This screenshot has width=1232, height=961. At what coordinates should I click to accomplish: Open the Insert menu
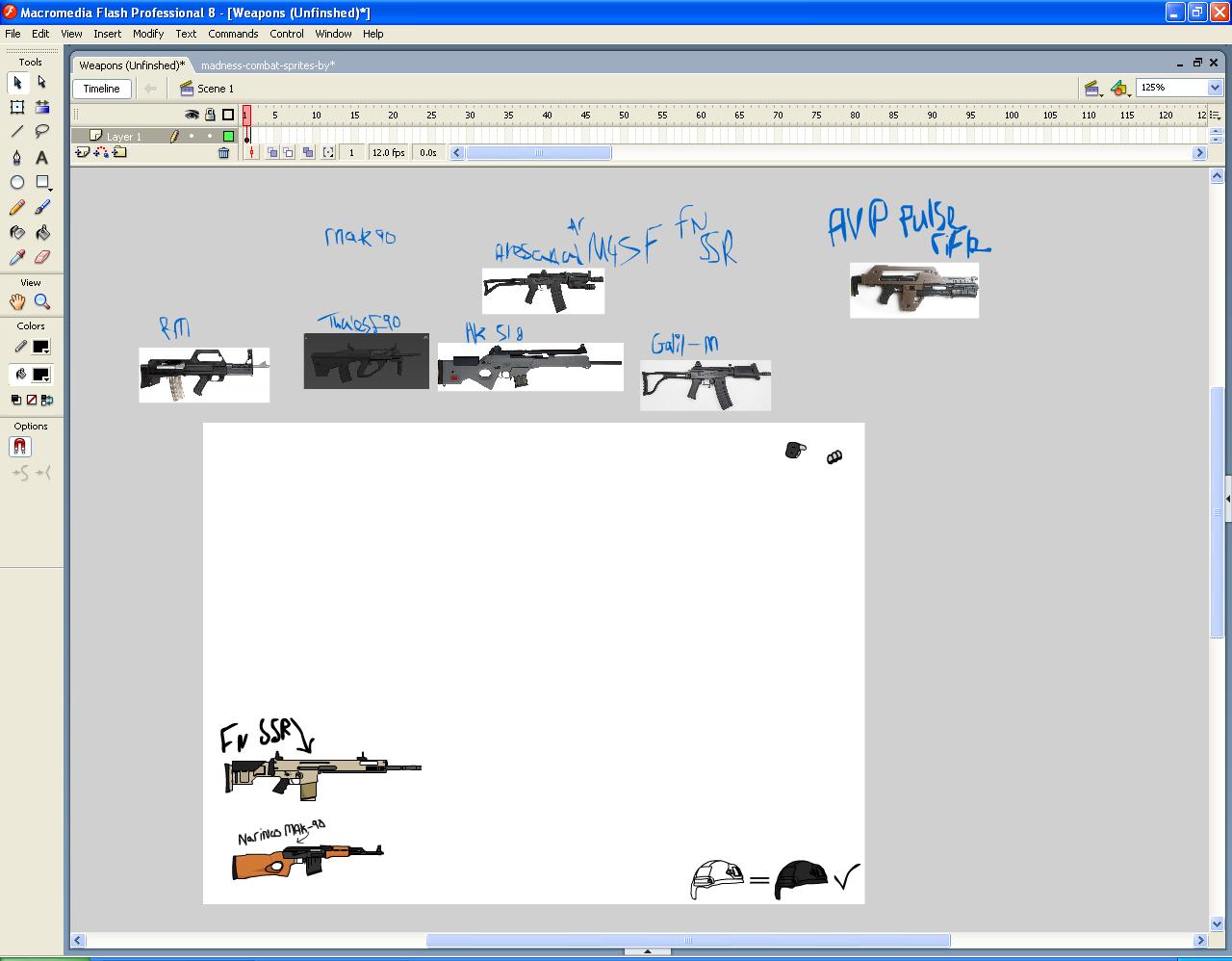point(107,34)
